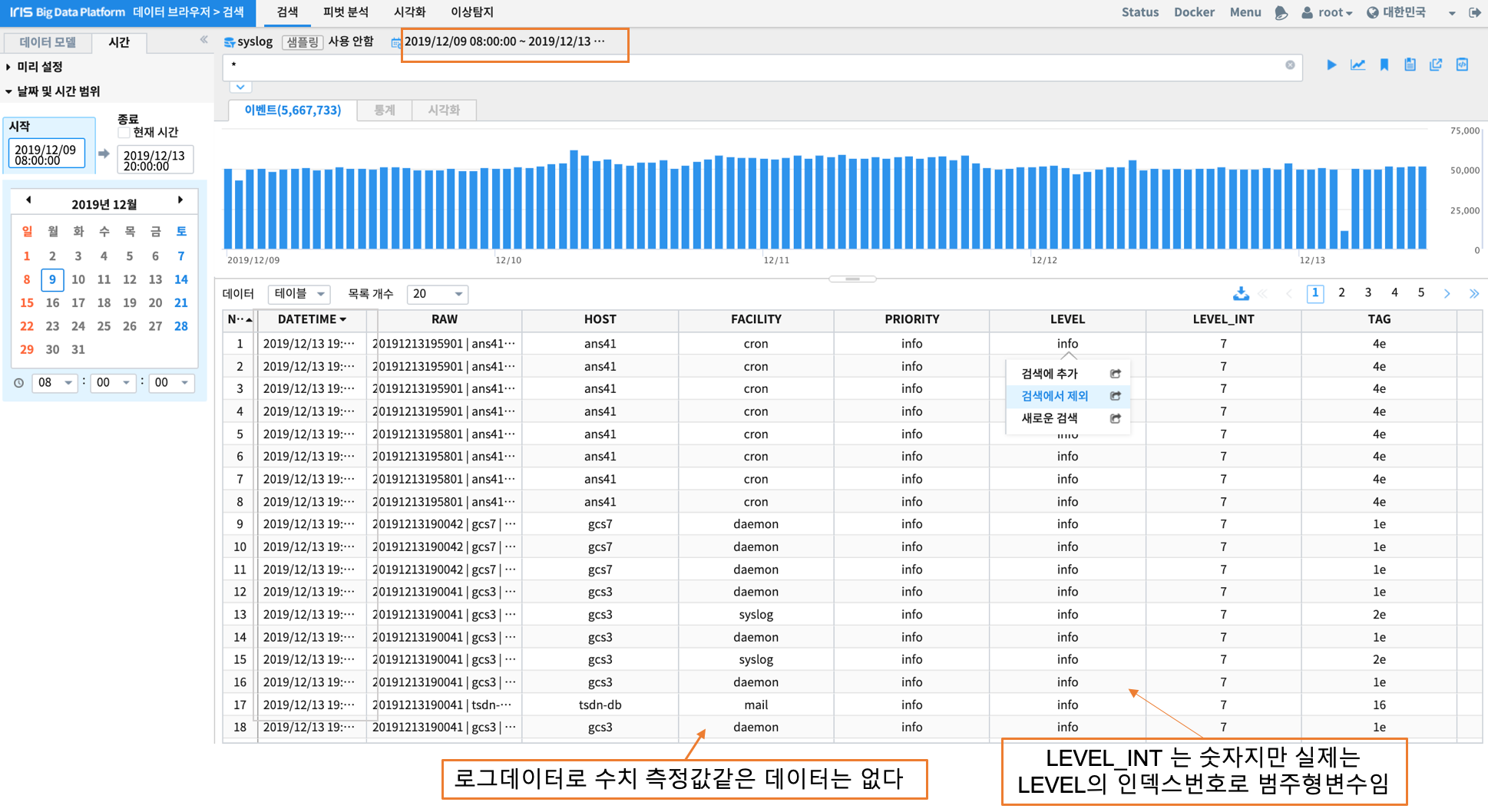Open the '테이블' data view dropdown
This screenshot has width=1488, height=812.
pos(299,294)
